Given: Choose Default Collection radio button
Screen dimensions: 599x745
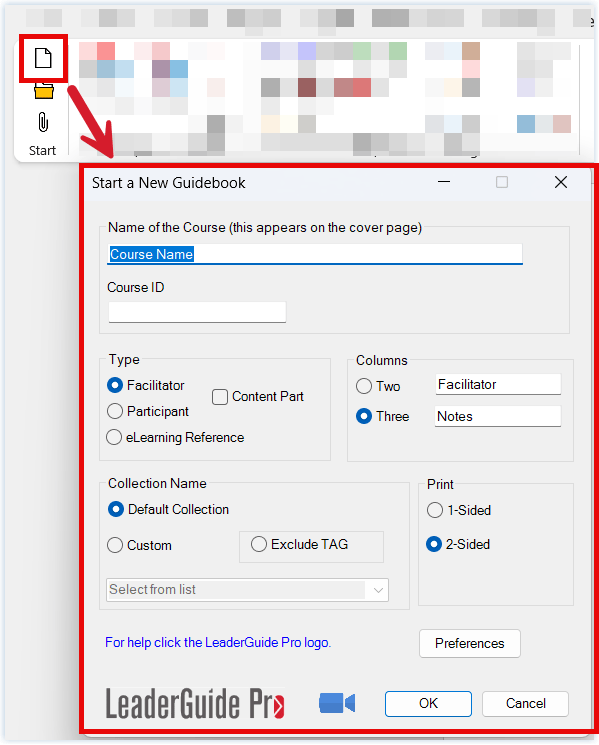Looking at the screenshot, I should [x=116, y=509].
